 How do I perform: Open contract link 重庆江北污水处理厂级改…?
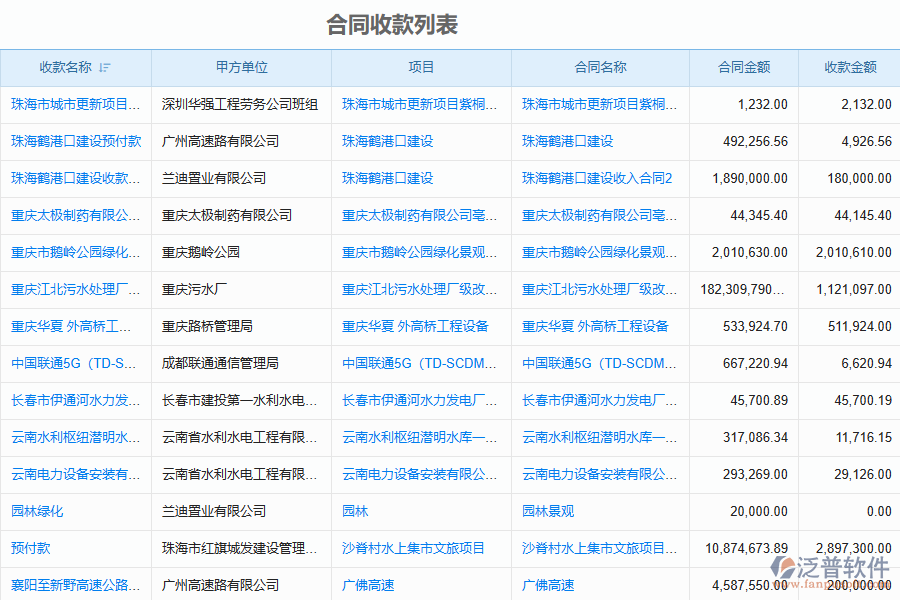pyautogui.click(x=599, y=289)
